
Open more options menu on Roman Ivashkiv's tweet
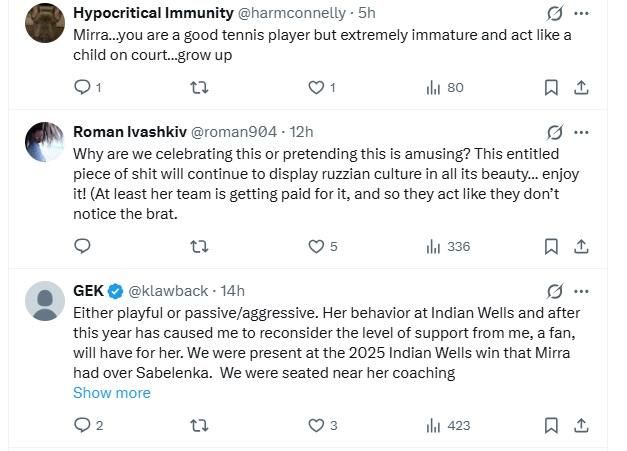coord(581,132)
